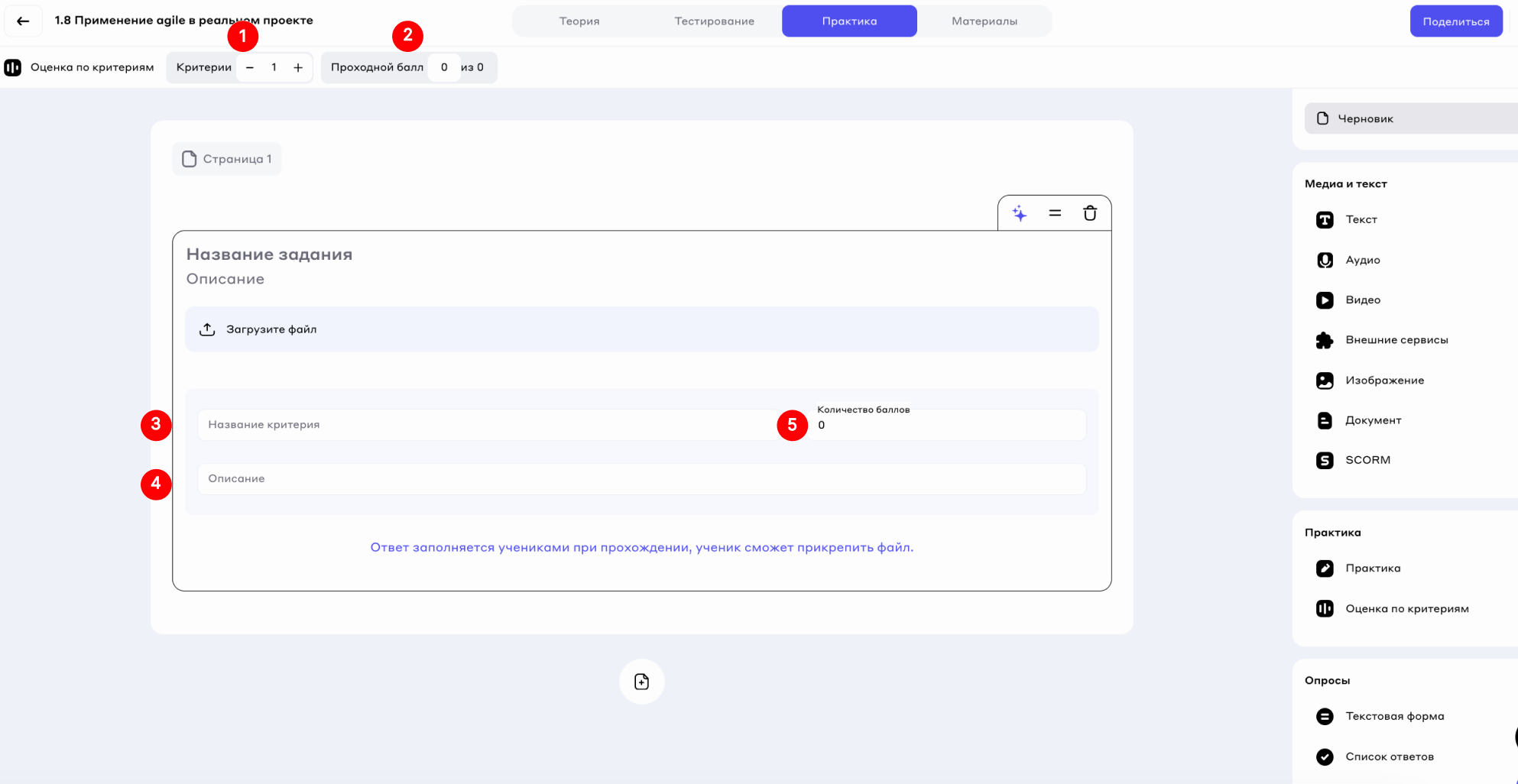This screenshot has width=1518, height=784.
Task: Insert a SCORM block from sidebar
Action: [1367, 460]
